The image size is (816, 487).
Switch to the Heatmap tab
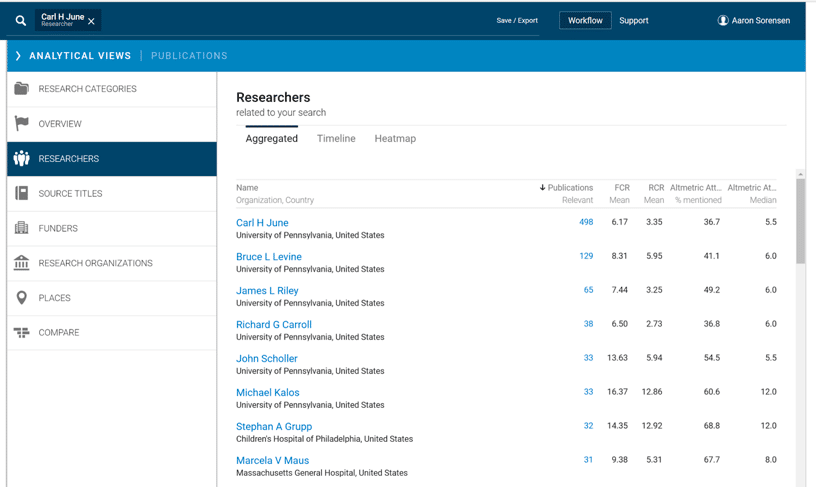(395, 139)
